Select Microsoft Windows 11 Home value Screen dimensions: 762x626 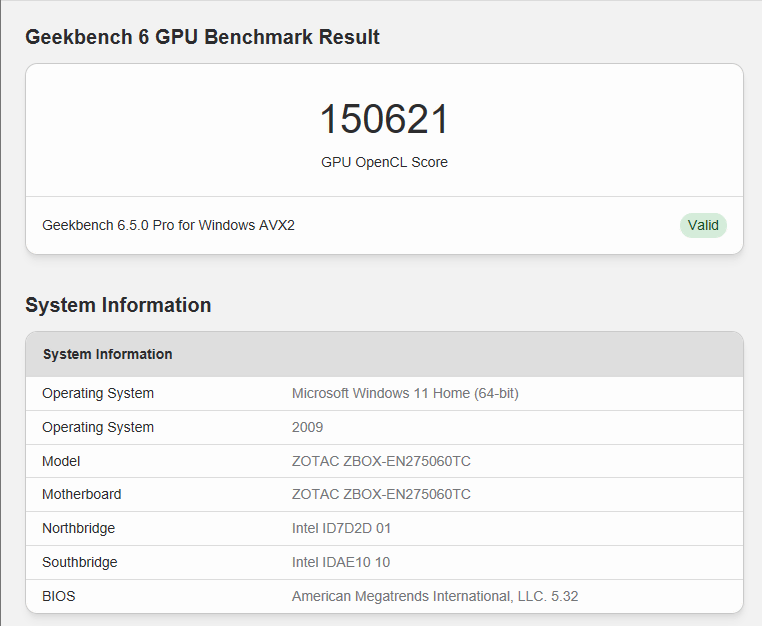[405, 393]
